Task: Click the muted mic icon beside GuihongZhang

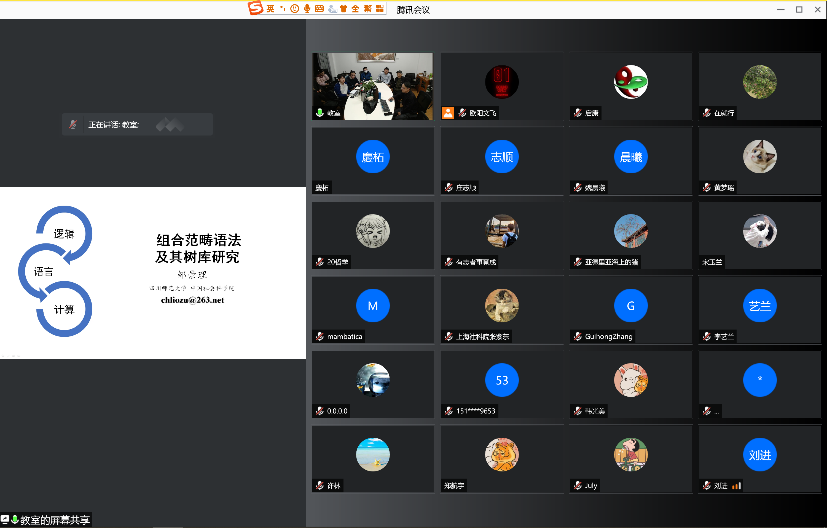Action: pos(577,337)
